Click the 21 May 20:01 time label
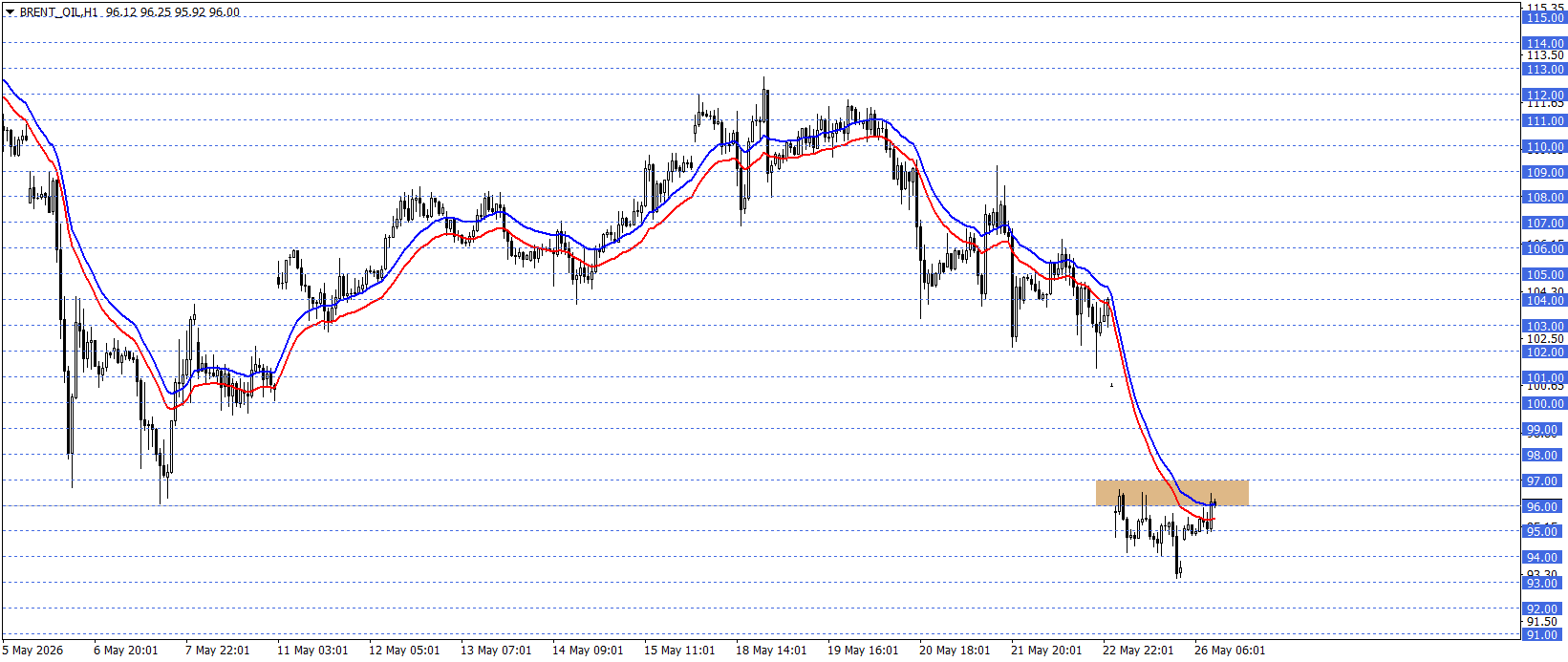Screen dimensions: 1568x662 click(1046, 650)
